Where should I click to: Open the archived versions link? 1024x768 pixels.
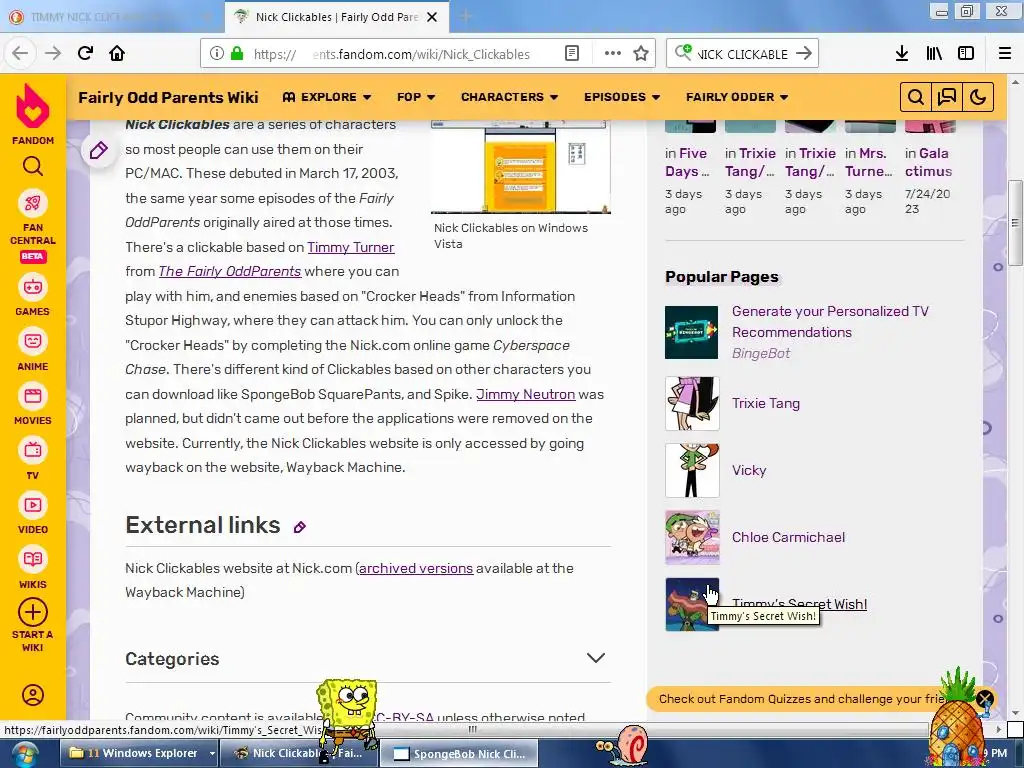[x=416, y=568]
